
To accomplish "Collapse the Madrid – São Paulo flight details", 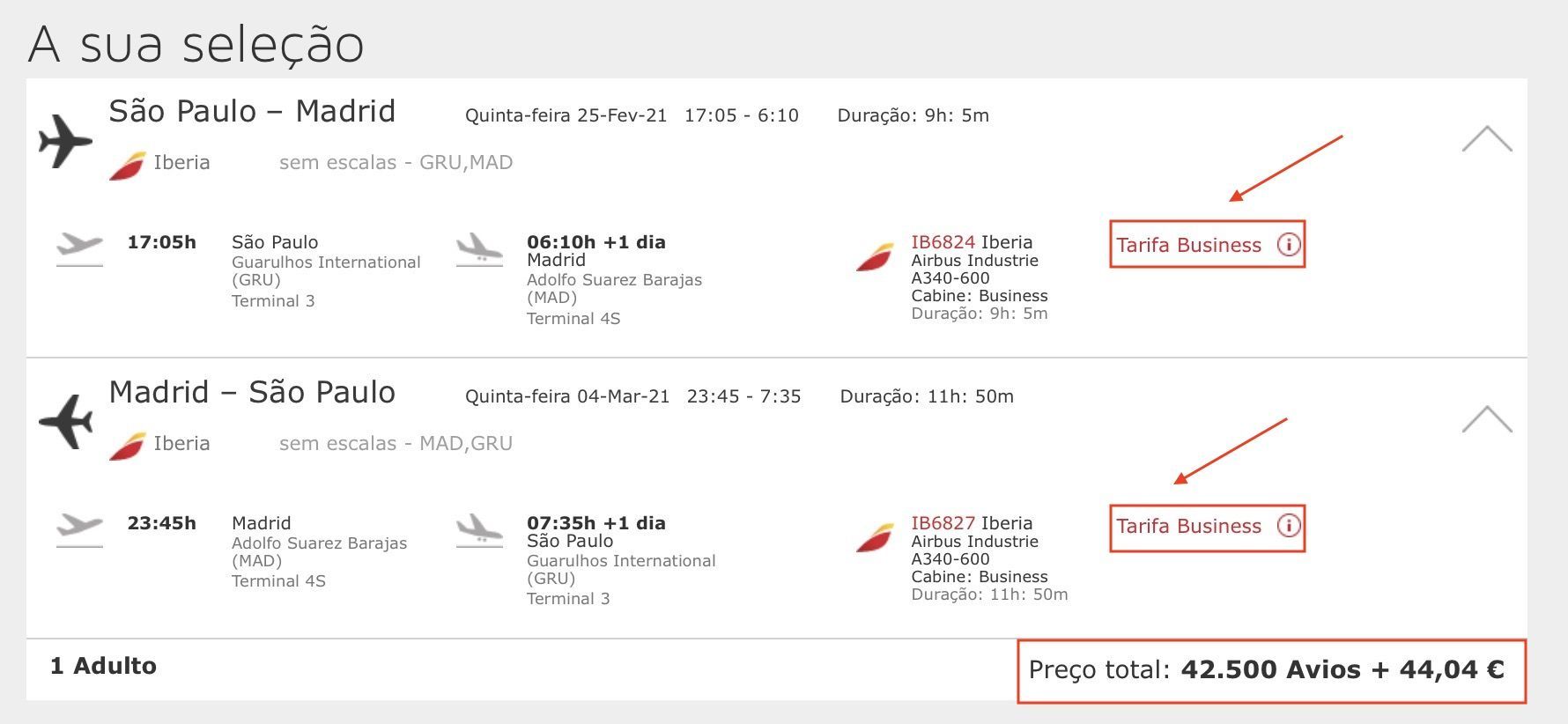I will (1487, 419).
